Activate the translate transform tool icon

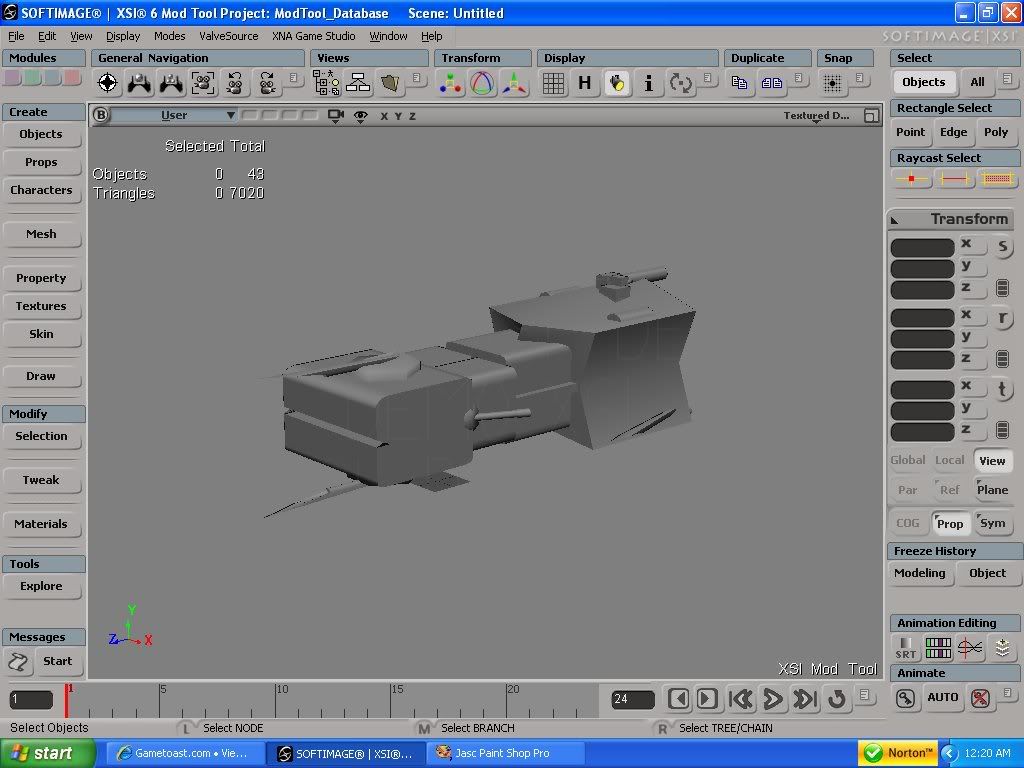click(515, 83)
